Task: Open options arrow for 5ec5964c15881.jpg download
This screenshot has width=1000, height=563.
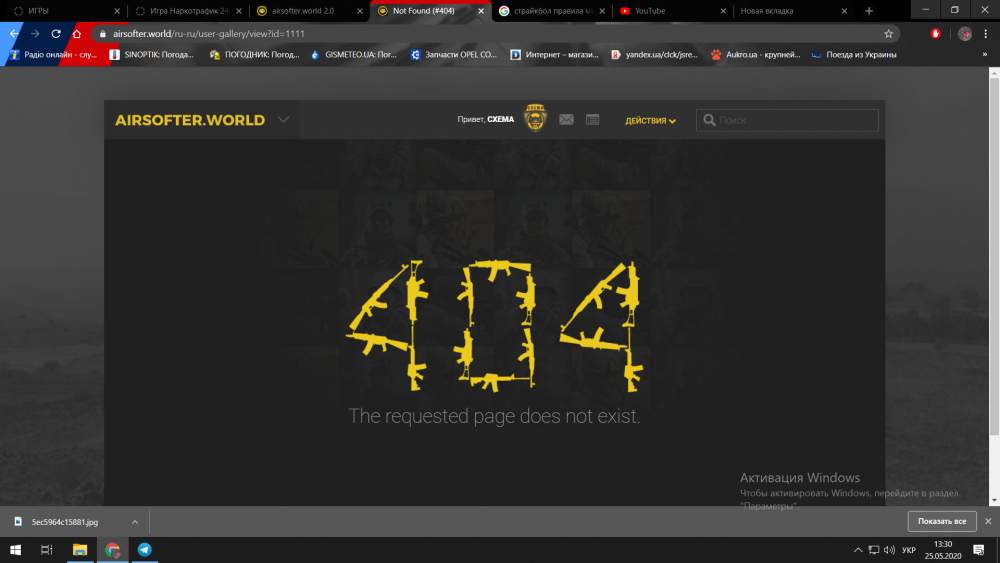Action: tap(135, 522)
